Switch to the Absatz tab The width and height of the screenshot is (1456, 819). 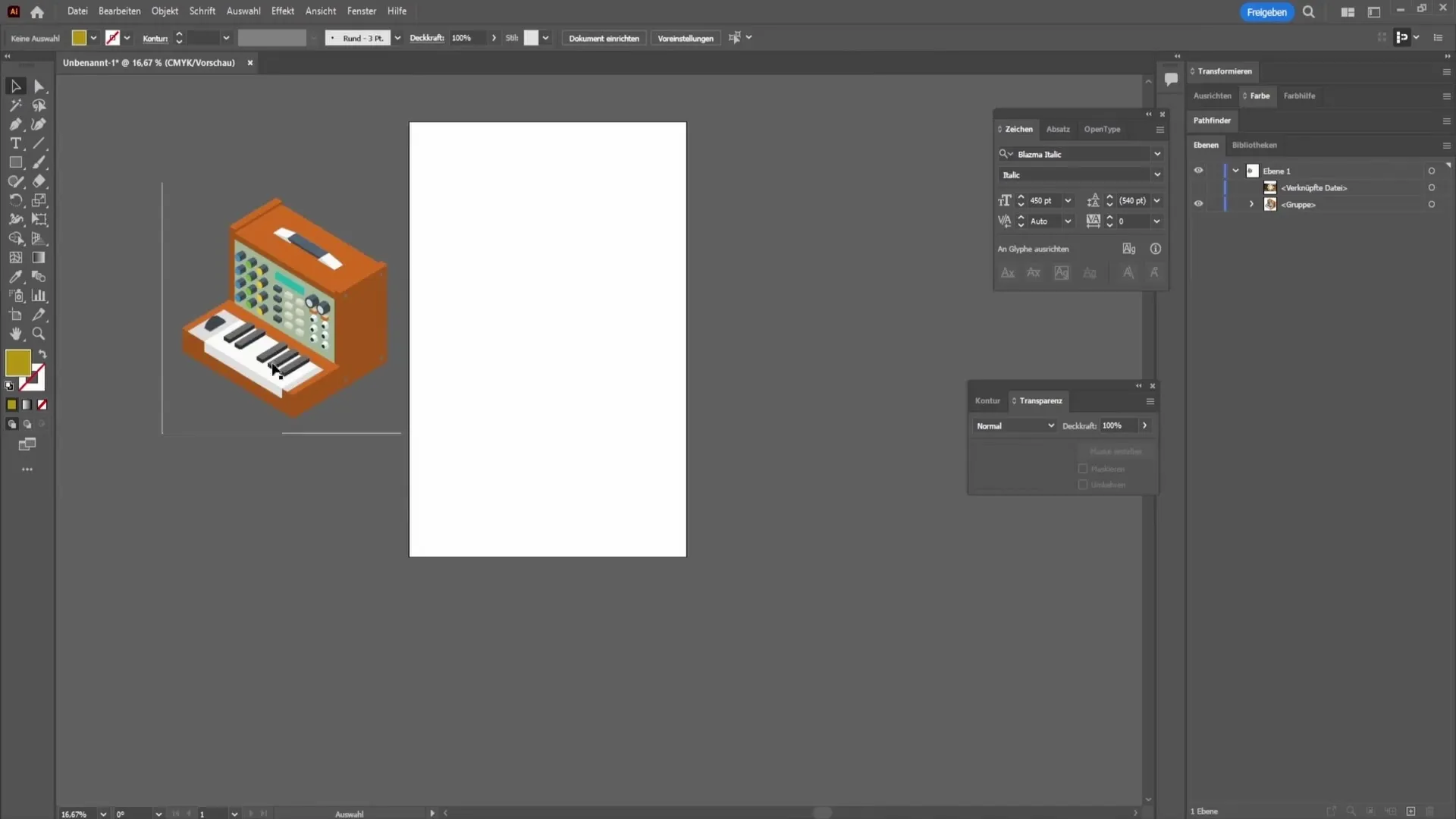tap(1058, 130)
